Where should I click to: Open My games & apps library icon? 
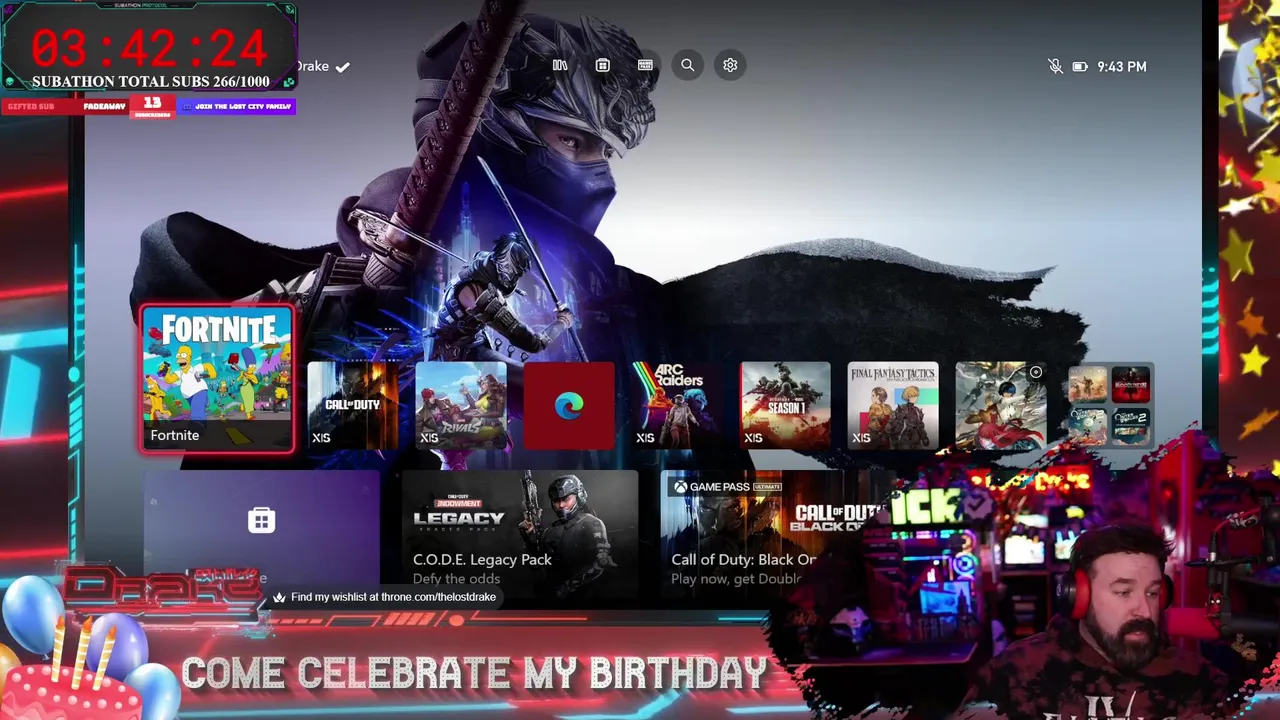560,65
